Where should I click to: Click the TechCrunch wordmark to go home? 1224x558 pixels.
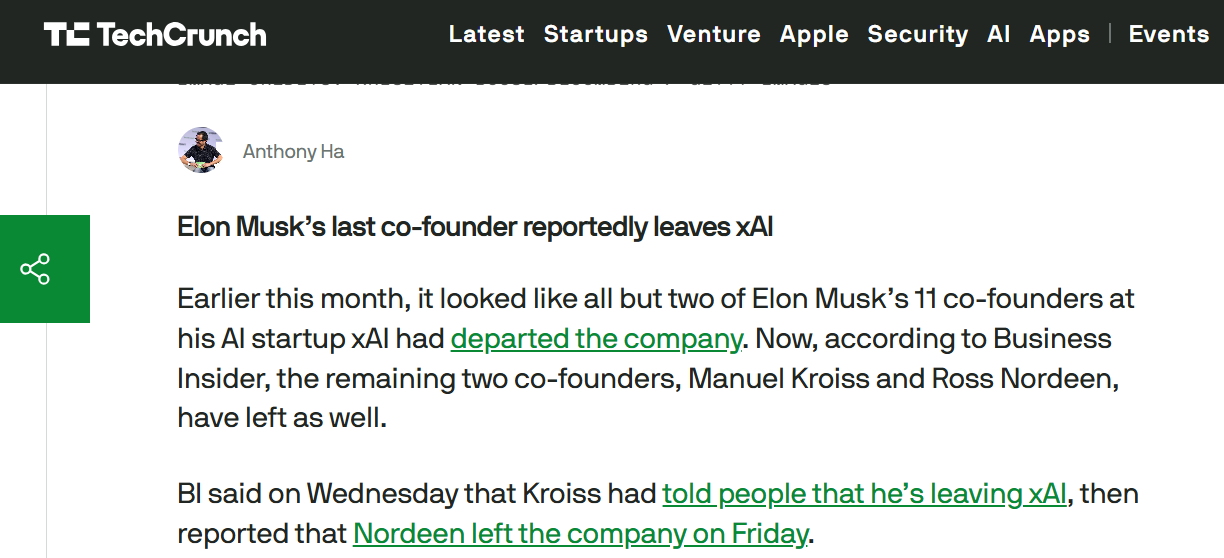[x=181, y=35]
